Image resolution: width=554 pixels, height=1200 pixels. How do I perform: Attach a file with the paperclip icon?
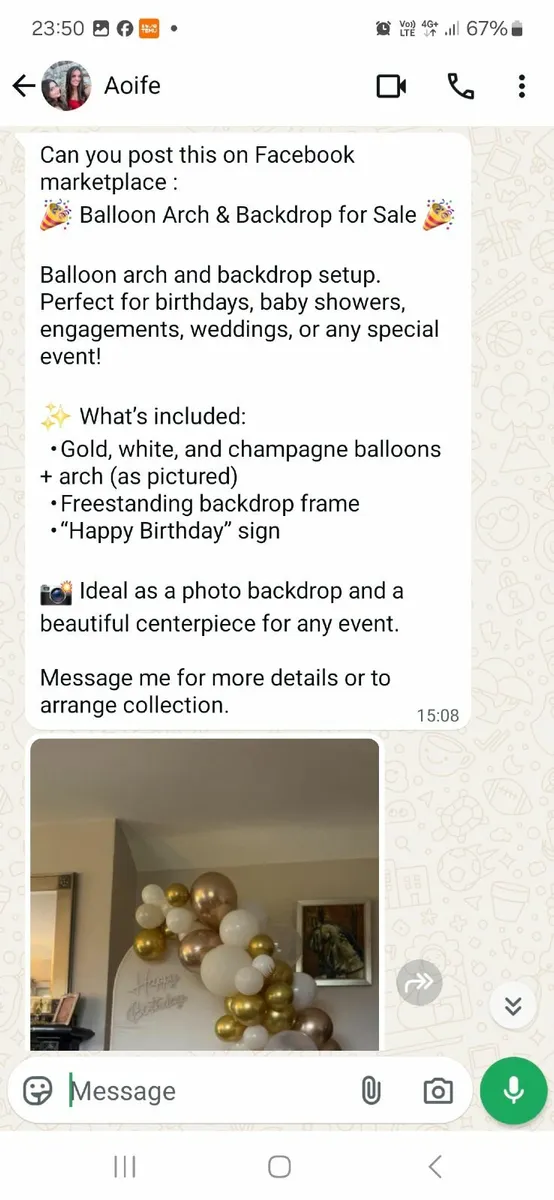point(371,1091)
